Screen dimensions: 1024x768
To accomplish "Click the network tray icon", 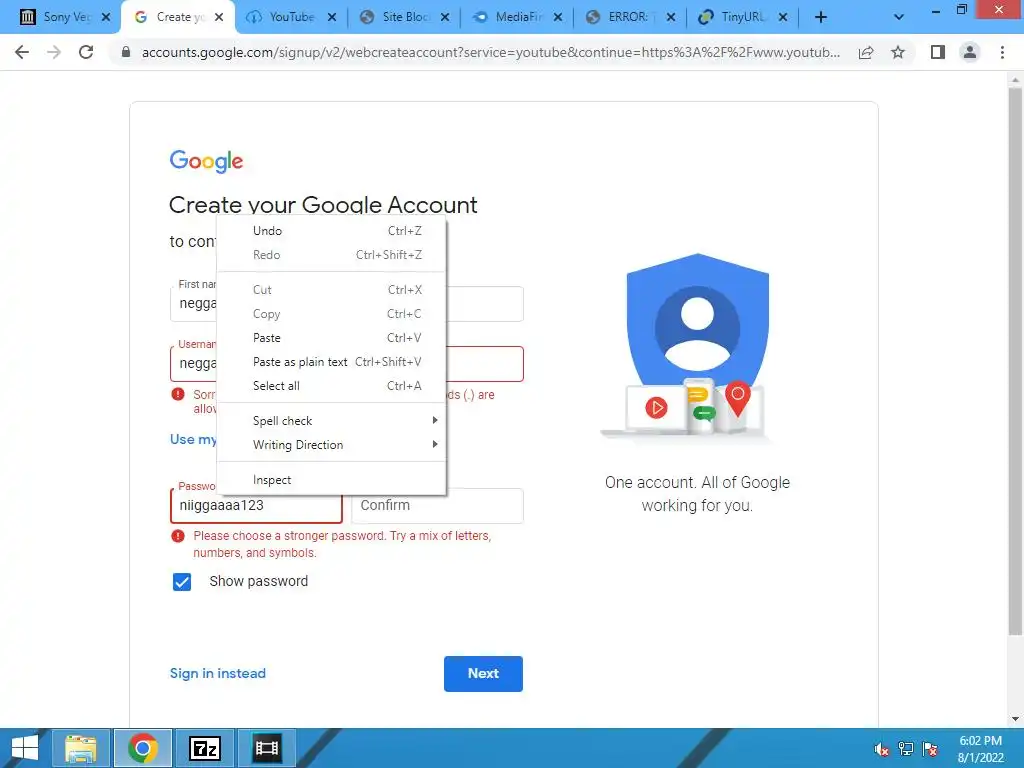I will (x=906, y=749).
